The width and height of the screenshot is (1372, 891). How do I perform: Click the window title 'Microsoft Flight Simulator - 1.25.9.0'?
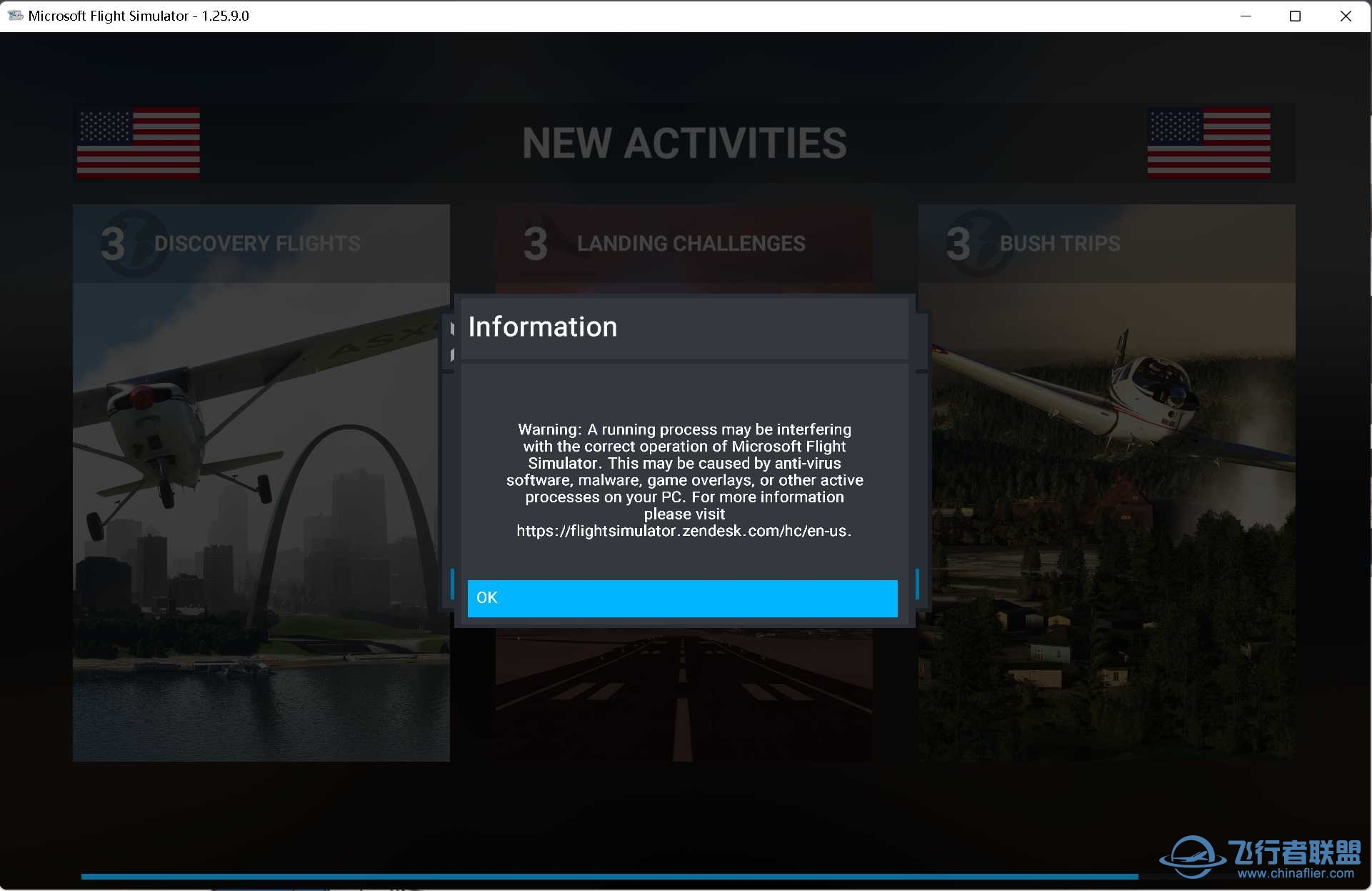point(139,16)
